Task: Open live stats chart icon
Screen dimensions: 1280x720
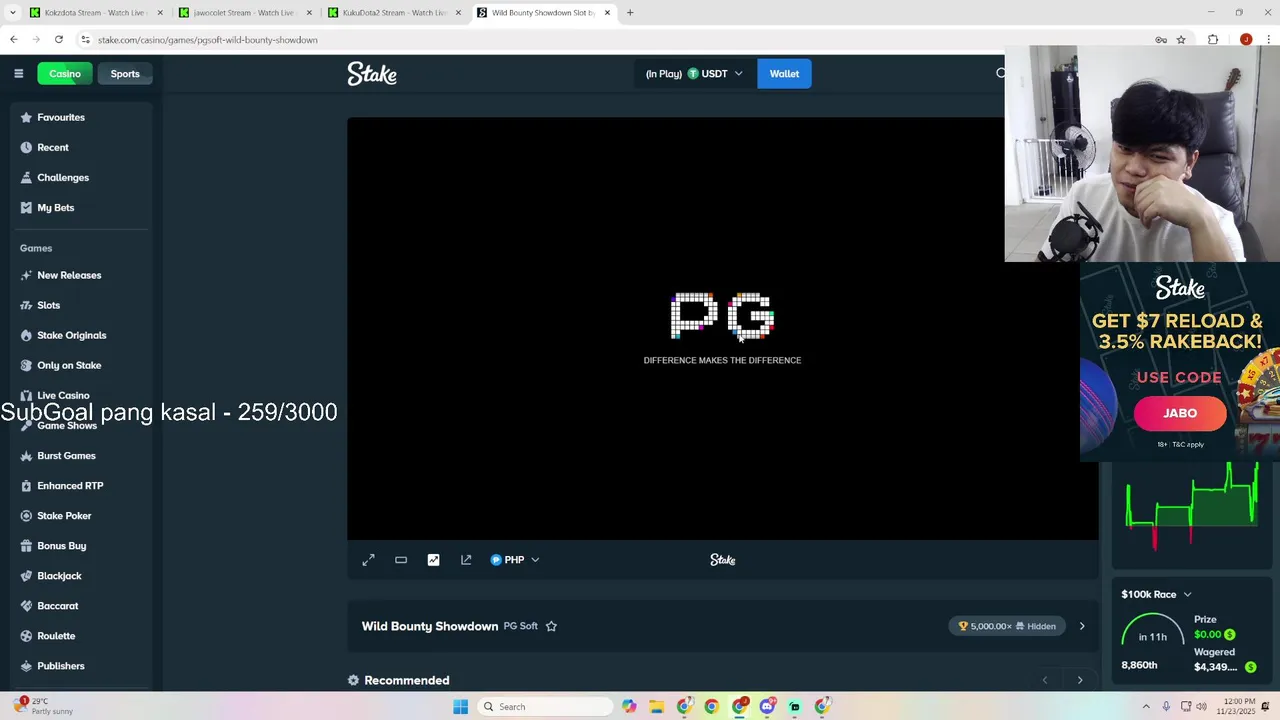Action: pyautogui.click(x=433, y=560)
